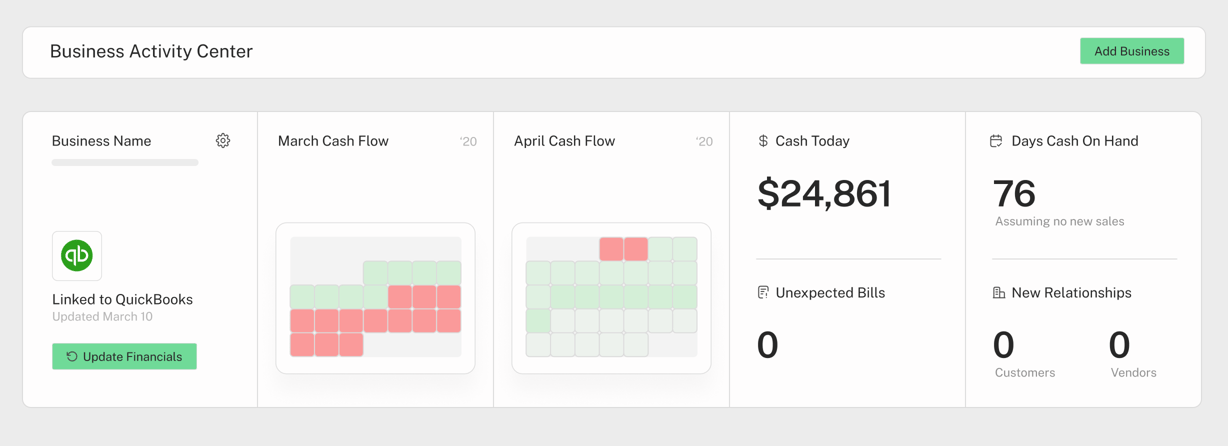1228x446 pixels.
Task: Click the Customers count under New Relationships
Action: click(1004, 346)
